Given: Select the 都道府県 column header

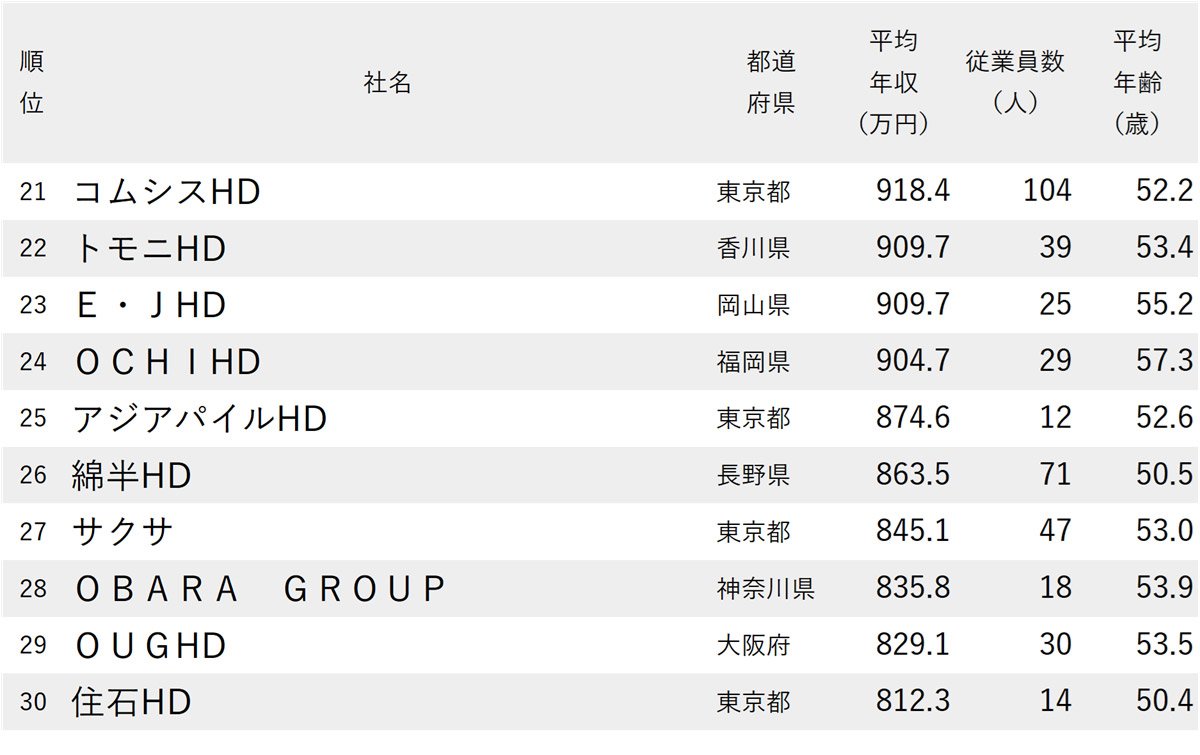Looking at the screenshot, I should (771, 82).
